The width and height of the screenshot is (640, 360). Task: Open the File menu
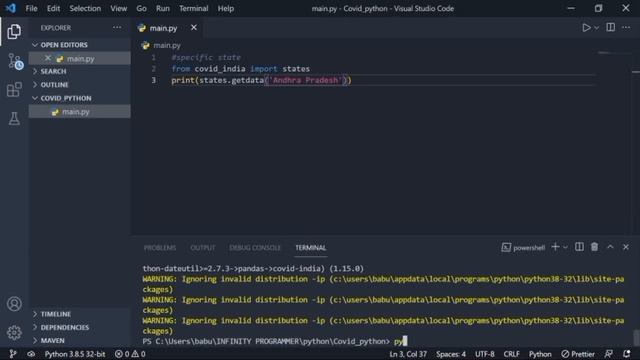(x=31, y=8)
